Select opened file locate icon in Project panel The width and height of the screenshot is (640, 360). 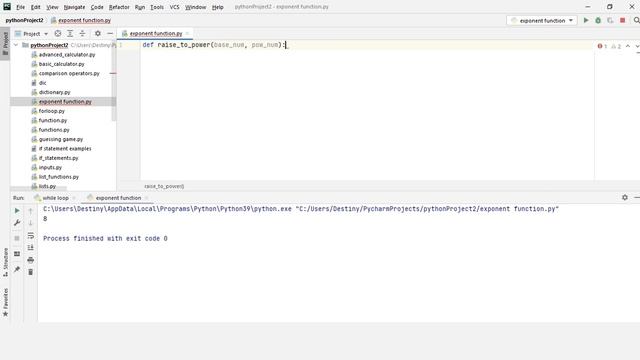(58, 33)
